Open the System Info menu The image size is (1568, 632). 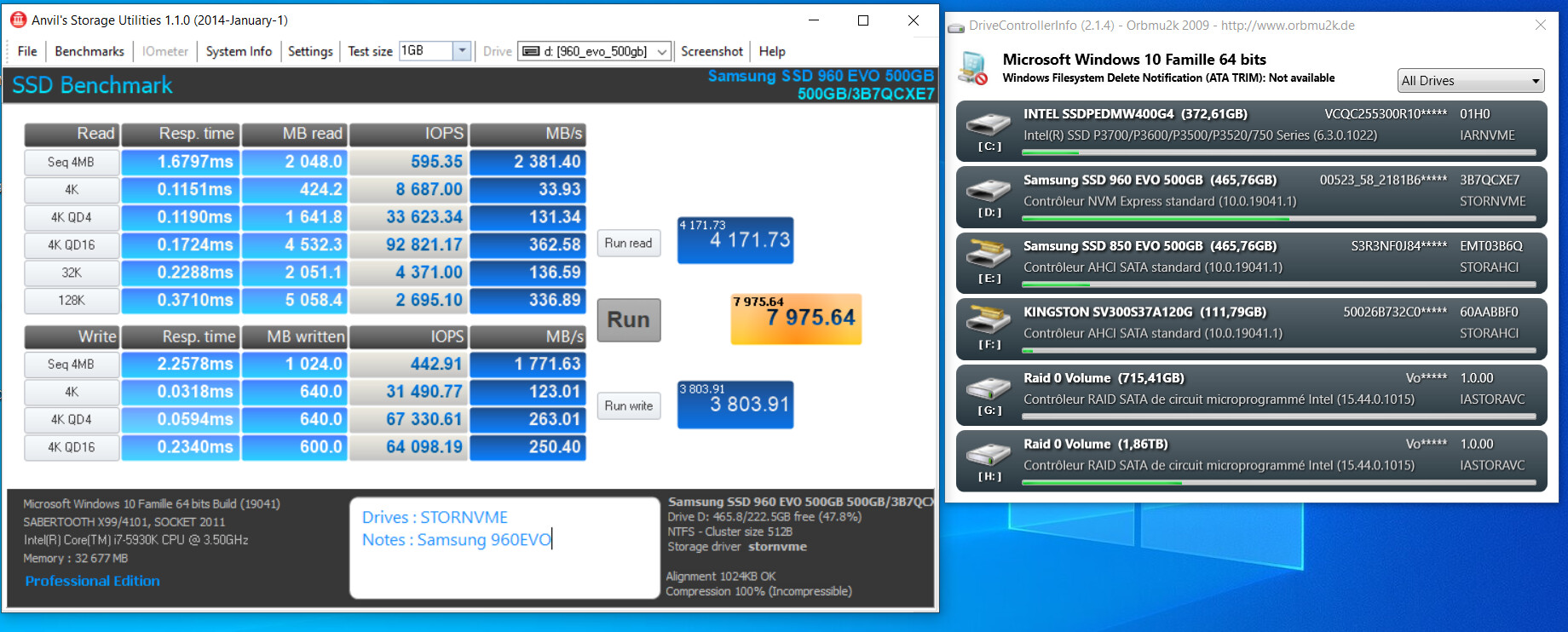tap(239, 51)
